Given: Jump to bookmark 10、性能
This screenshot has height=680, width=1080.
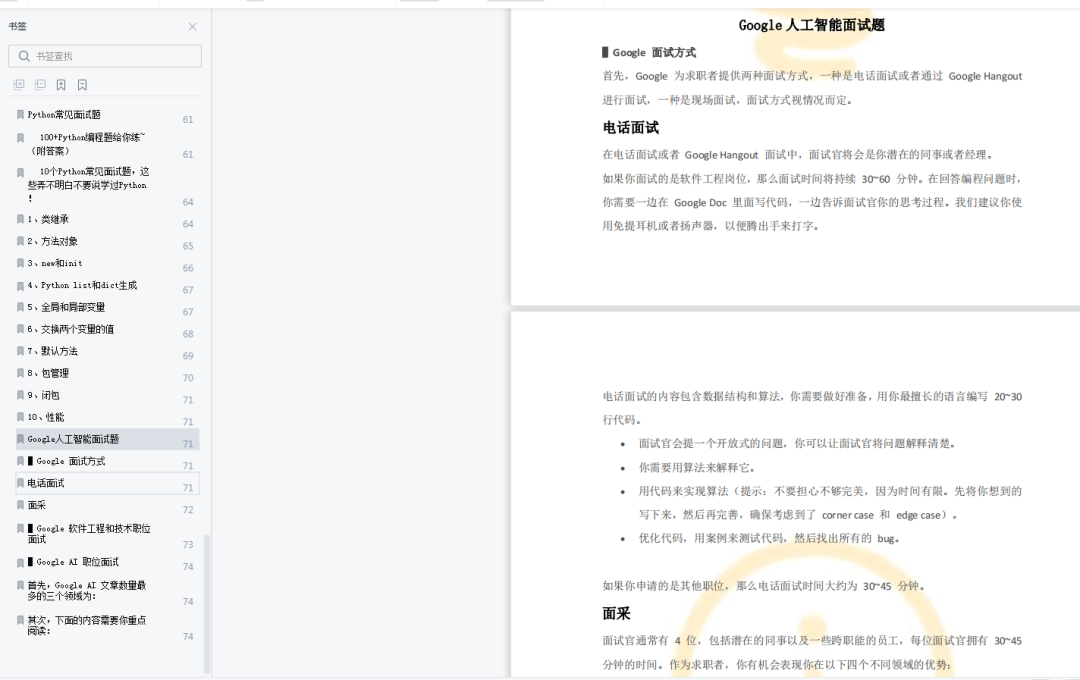Looking at the screenshot, I should pos(45,418).
